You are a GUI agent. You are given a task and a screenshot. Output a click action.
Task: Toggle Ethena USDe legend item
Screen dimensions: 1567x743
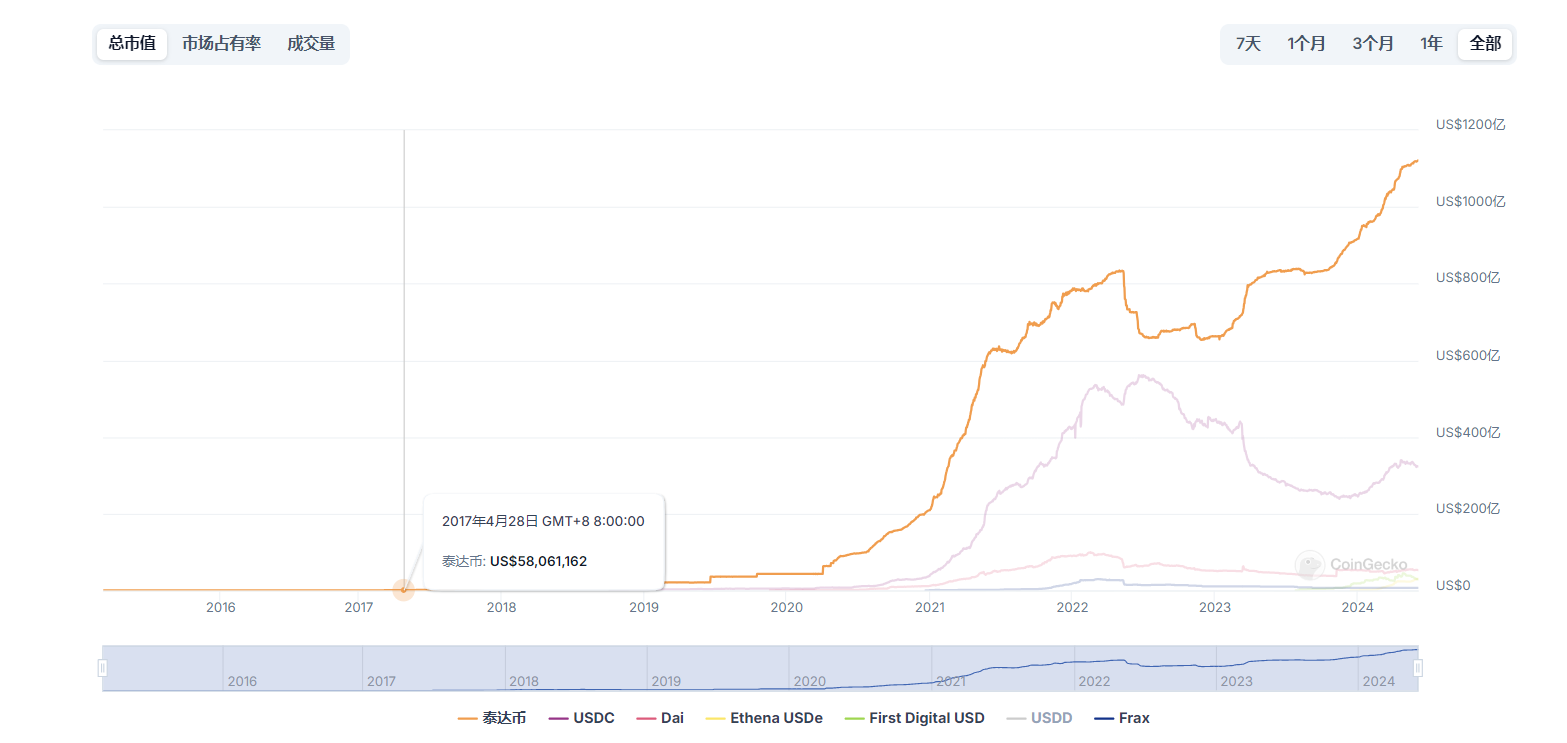tap(764, 718)
